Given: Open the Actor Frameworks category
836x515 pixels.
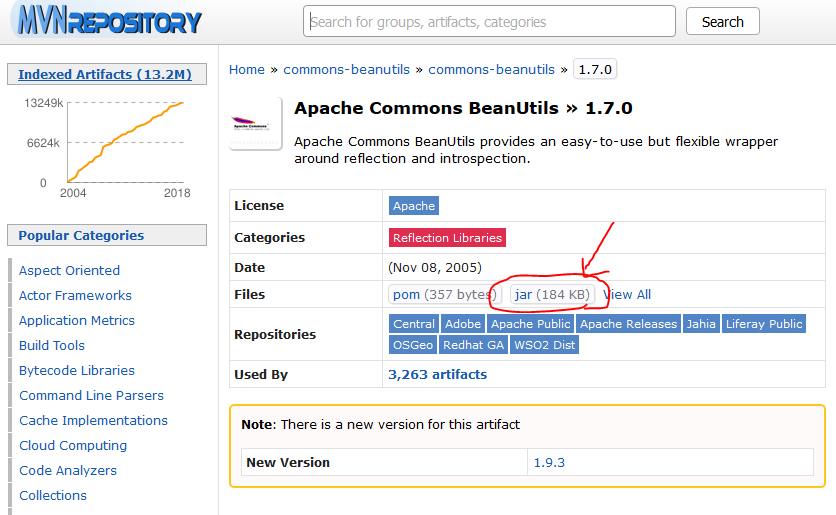Looking at the screenshot, I should (75, 295).
